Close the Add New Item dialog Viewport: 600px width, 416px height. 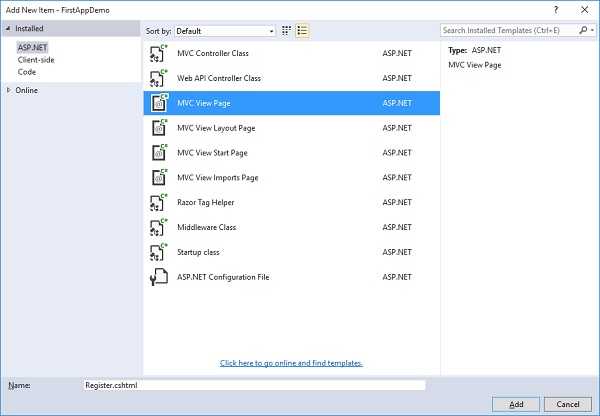[x=585, y=10]
